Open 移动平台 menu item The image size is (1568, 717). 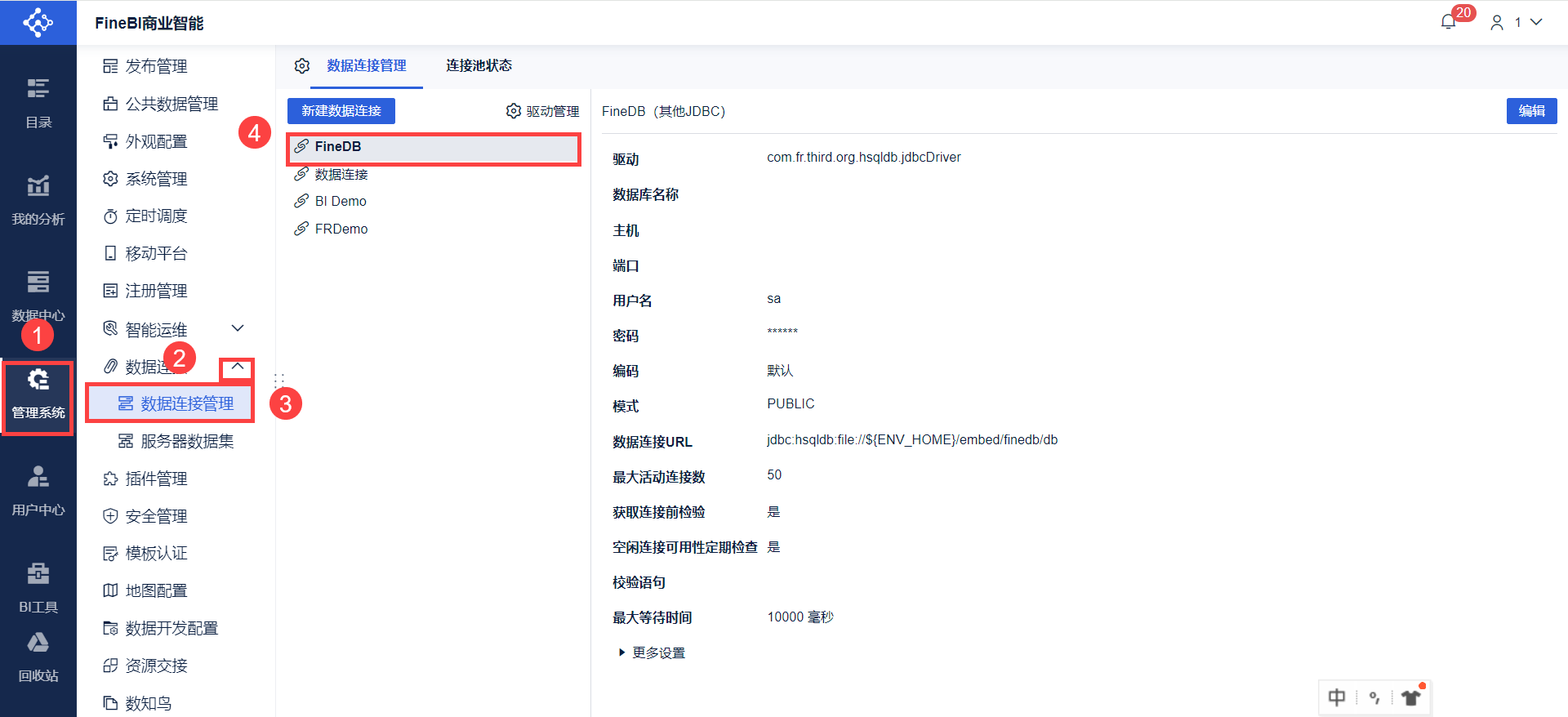(145, 253)
